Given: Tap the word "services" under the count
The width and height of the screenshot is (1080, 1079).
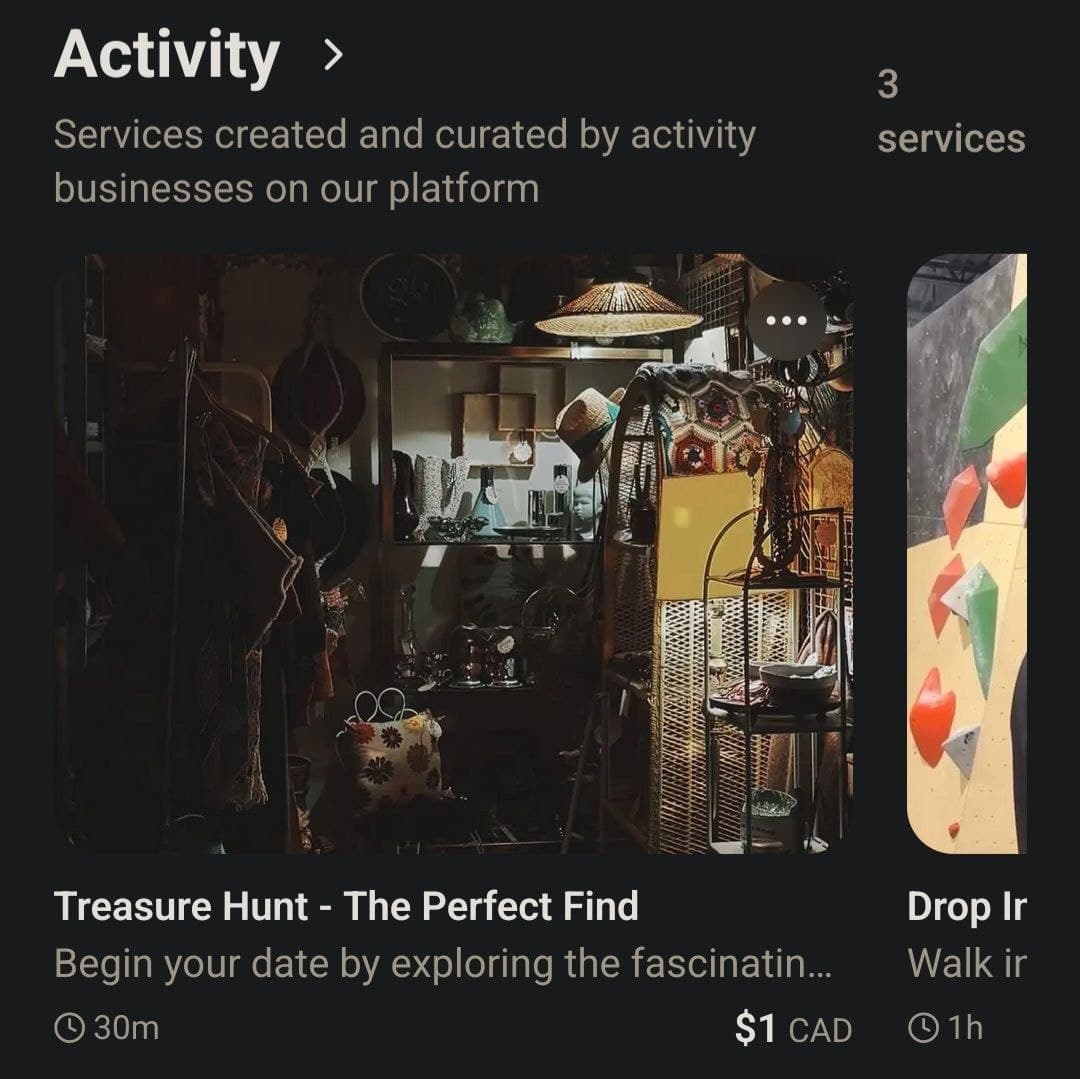Looking at the screenshot, I should coord(951,139).
